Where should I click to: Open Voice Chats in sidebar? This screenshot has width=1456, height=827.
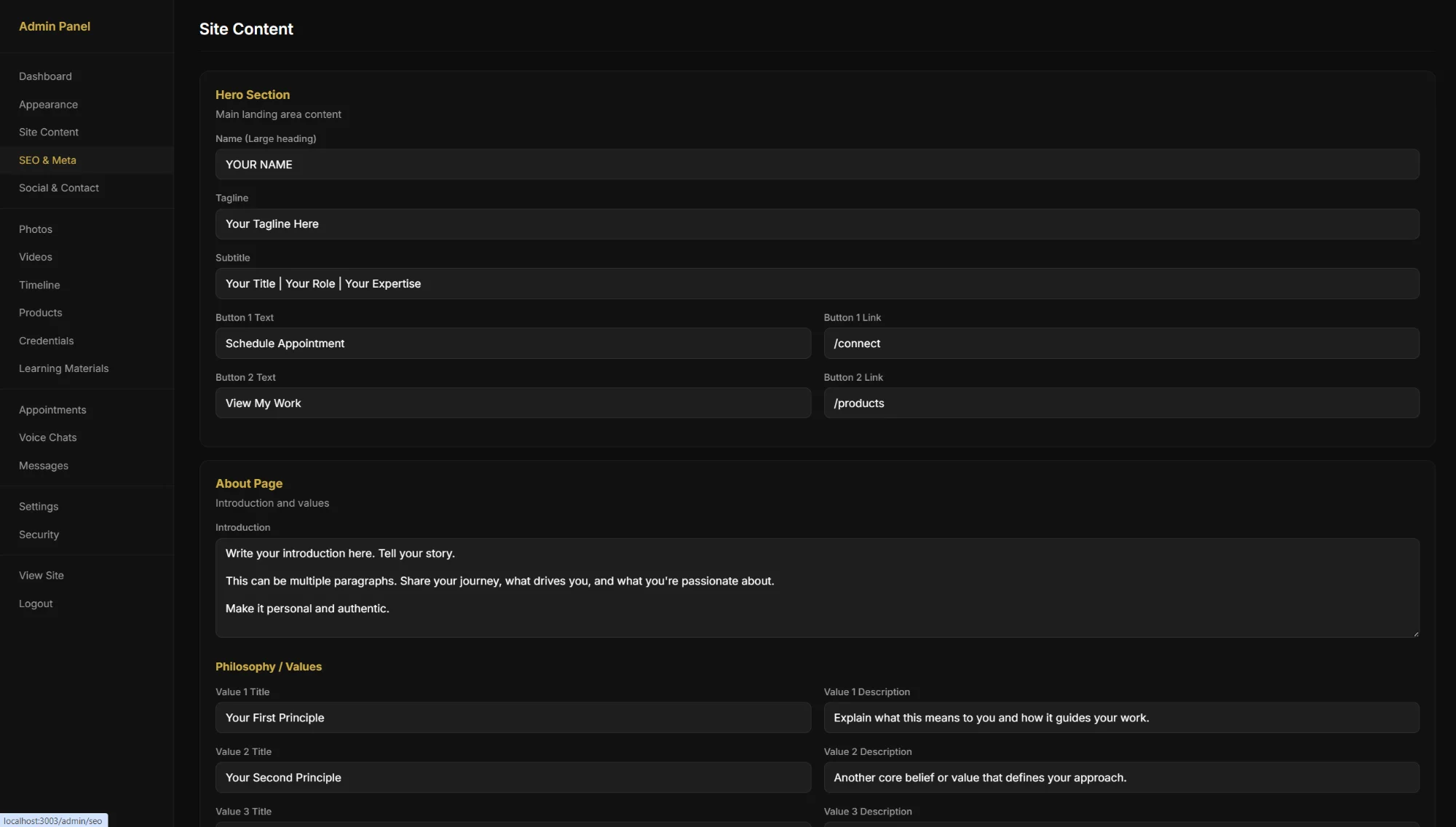tap(47, 438)
